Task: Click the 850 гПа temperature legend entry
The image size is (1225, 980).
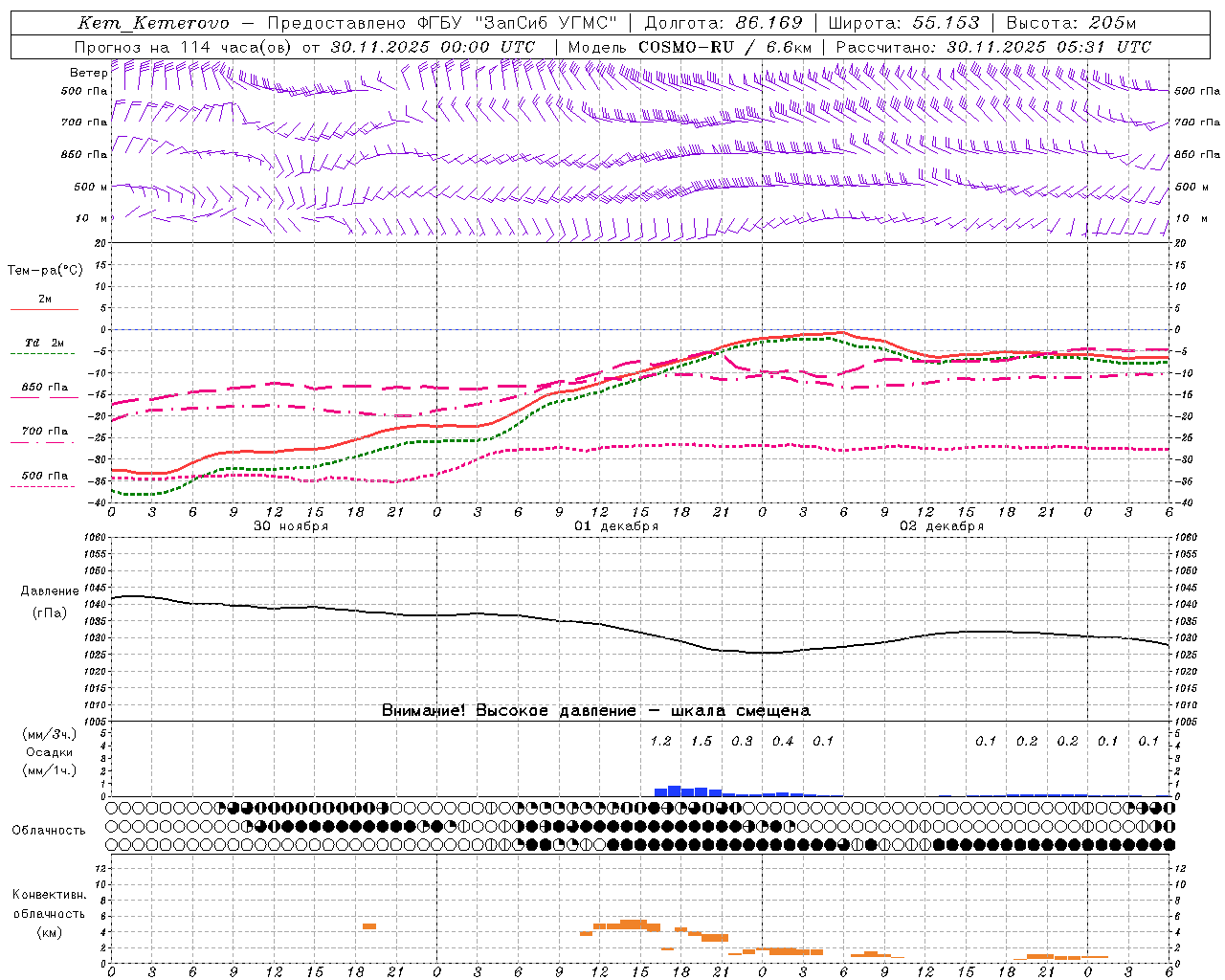Action: [x=45, y=388]
